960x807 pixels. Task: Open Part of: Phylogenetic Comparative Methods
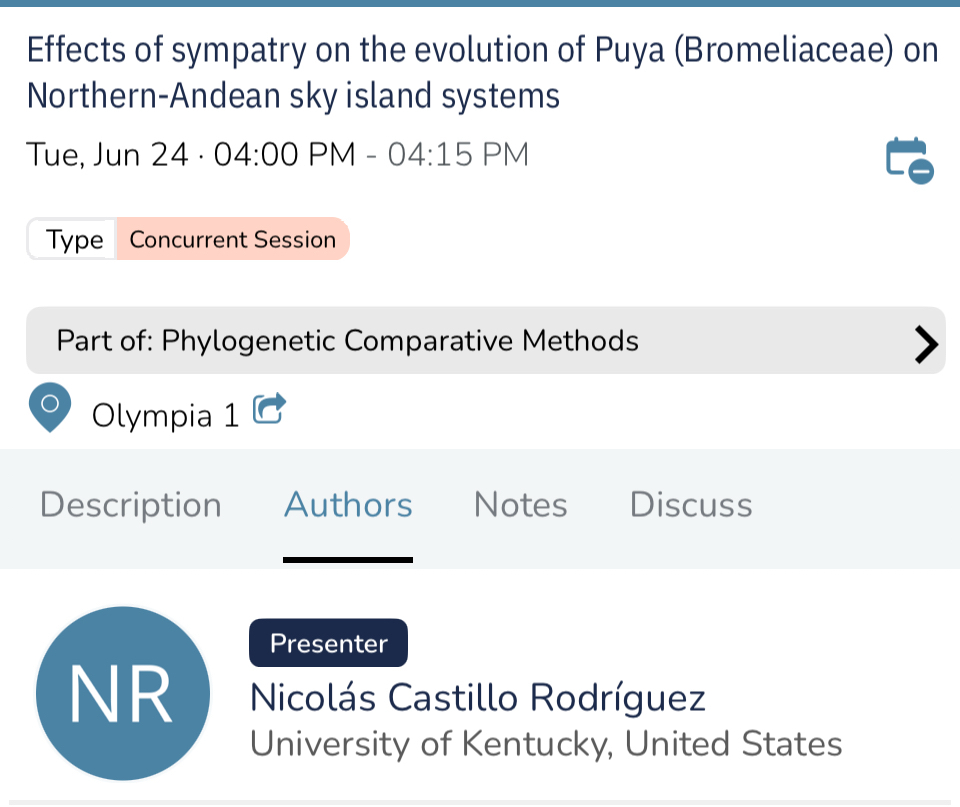pyautogui.click(x=347, y=341)
